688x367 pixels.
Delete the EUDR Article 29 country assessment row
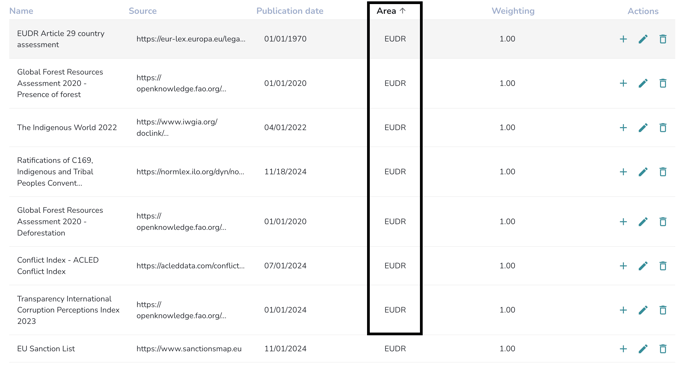(663, 39)
